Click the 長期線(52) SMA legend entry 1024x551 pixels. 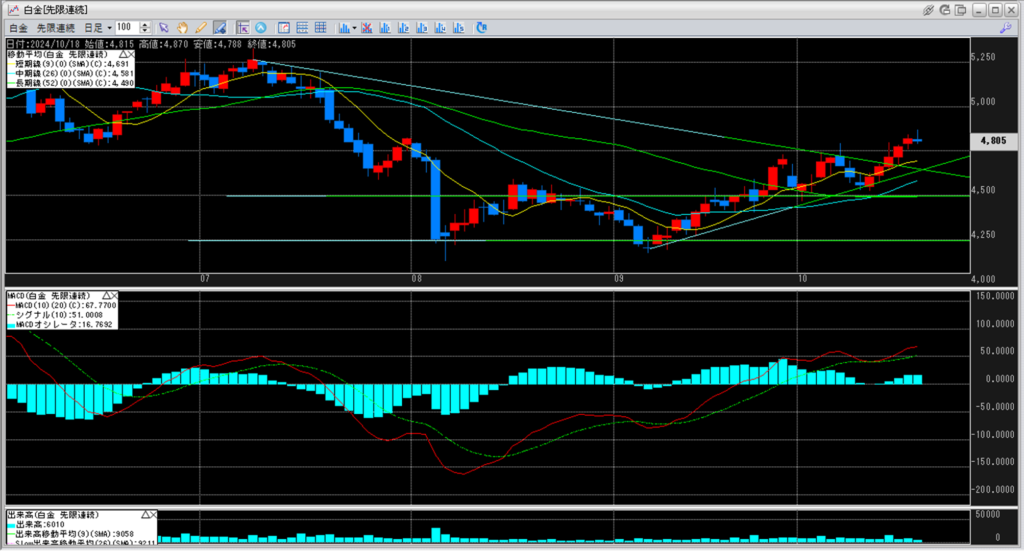pos(71,83)
